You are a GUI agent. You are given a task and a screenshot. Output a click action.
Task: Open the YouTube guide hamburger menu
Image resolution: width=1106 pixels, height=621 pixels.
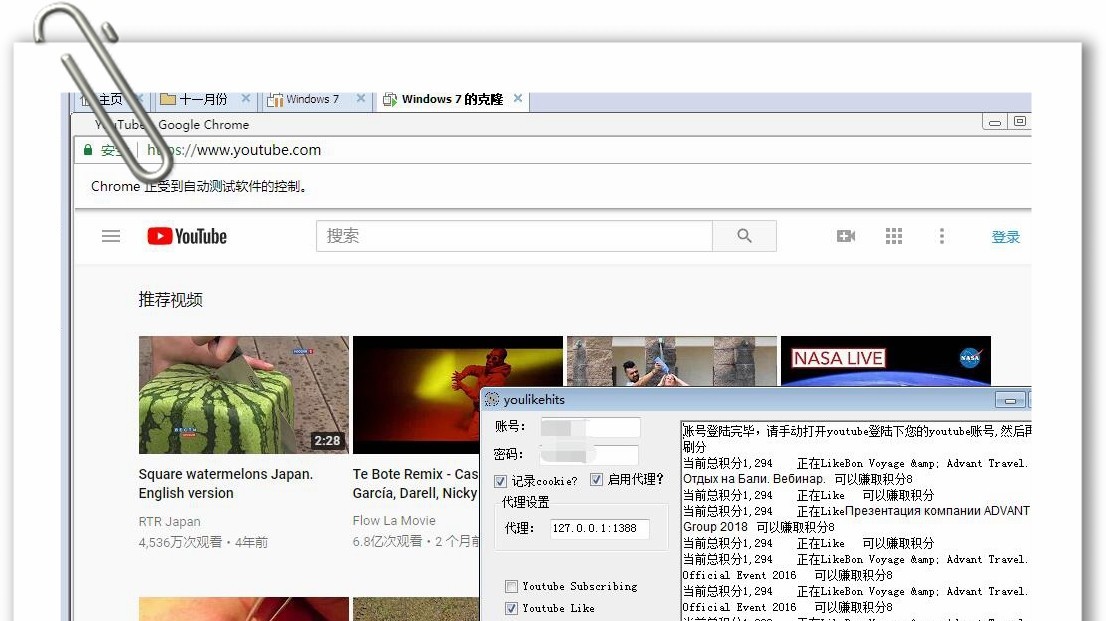(x=111, y=236)
